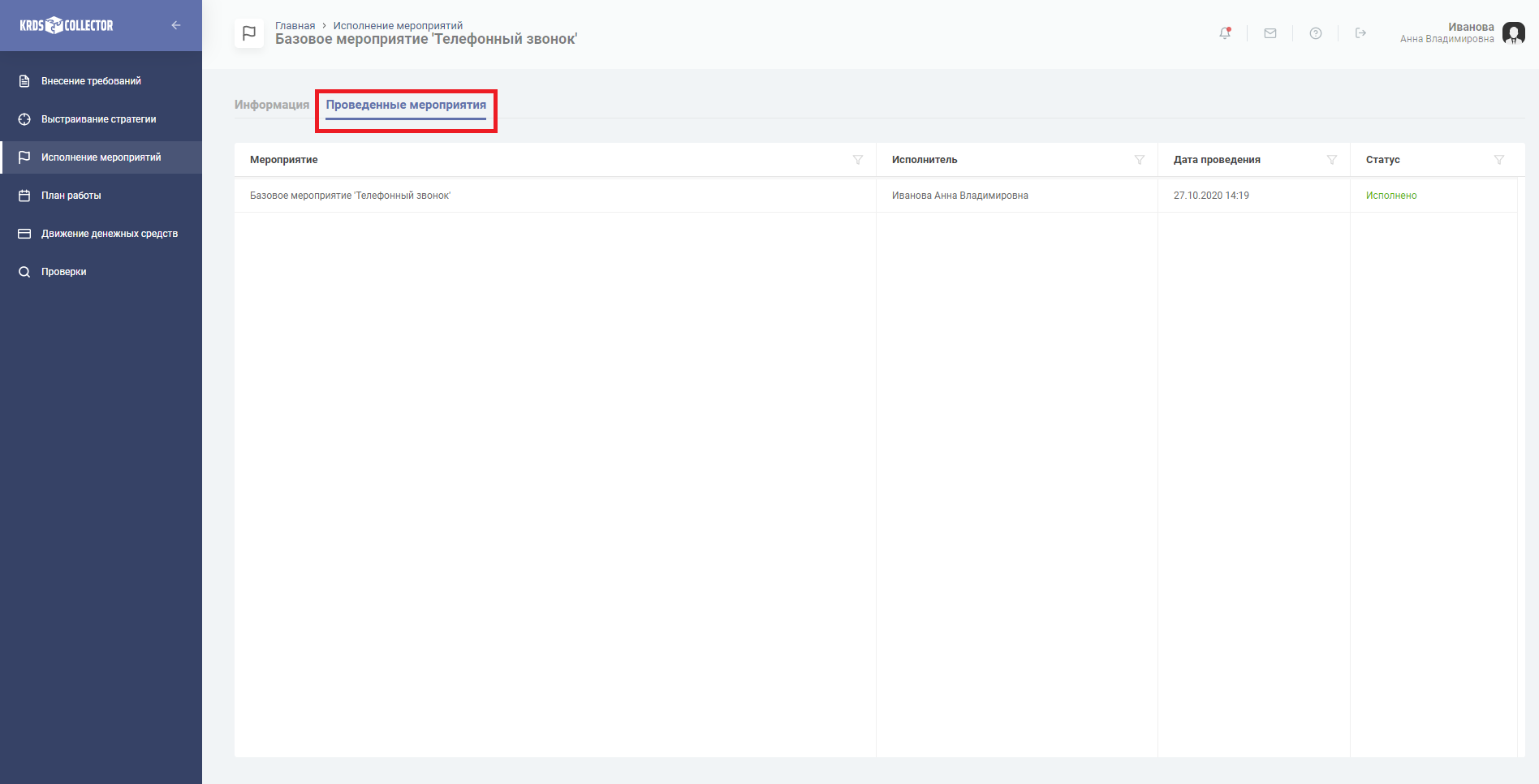The image size is (1539, 784).
Task: Select the Проведенные мероприятия tab
Action: (406, 105)
